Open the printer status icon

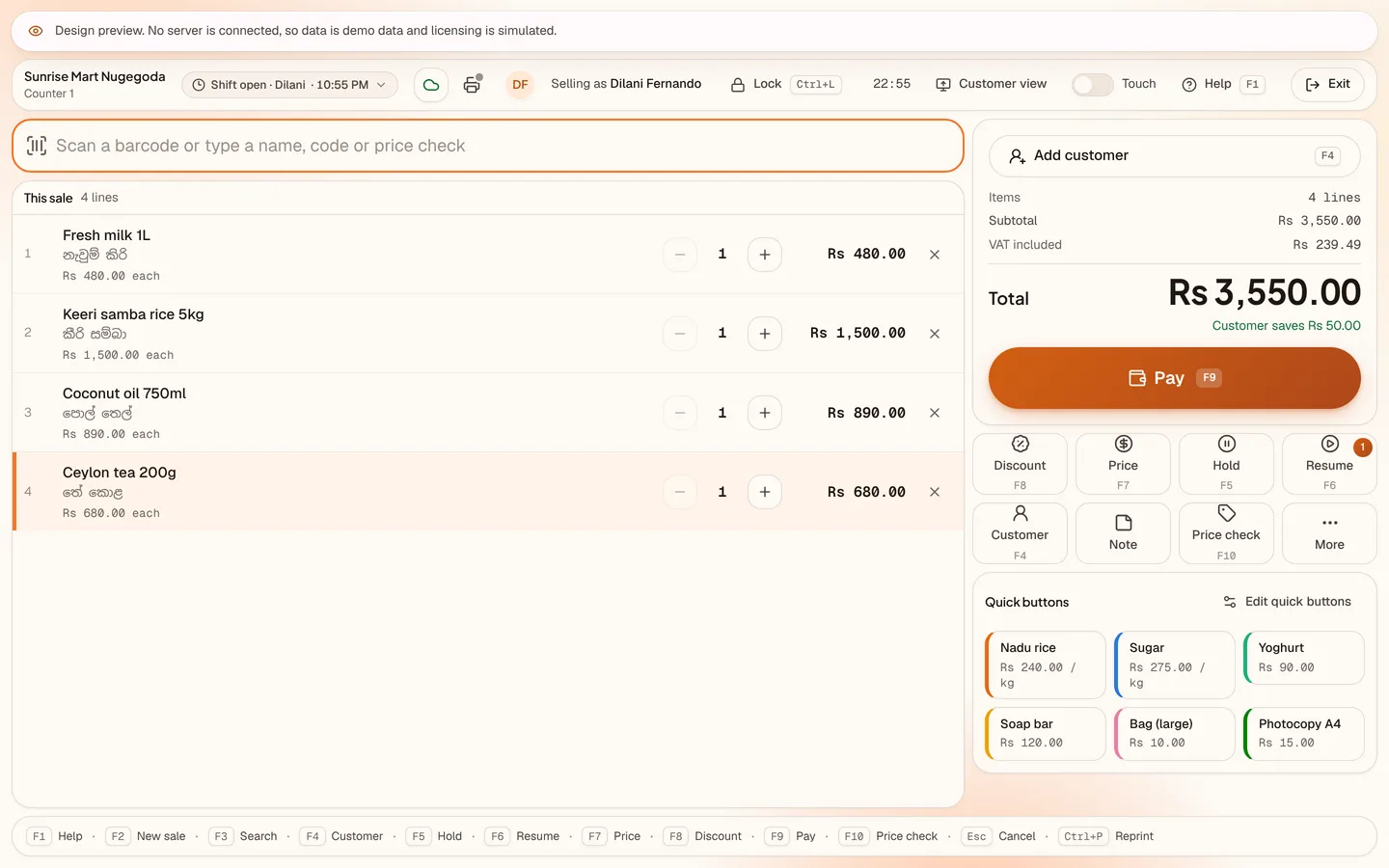(472, 85)
